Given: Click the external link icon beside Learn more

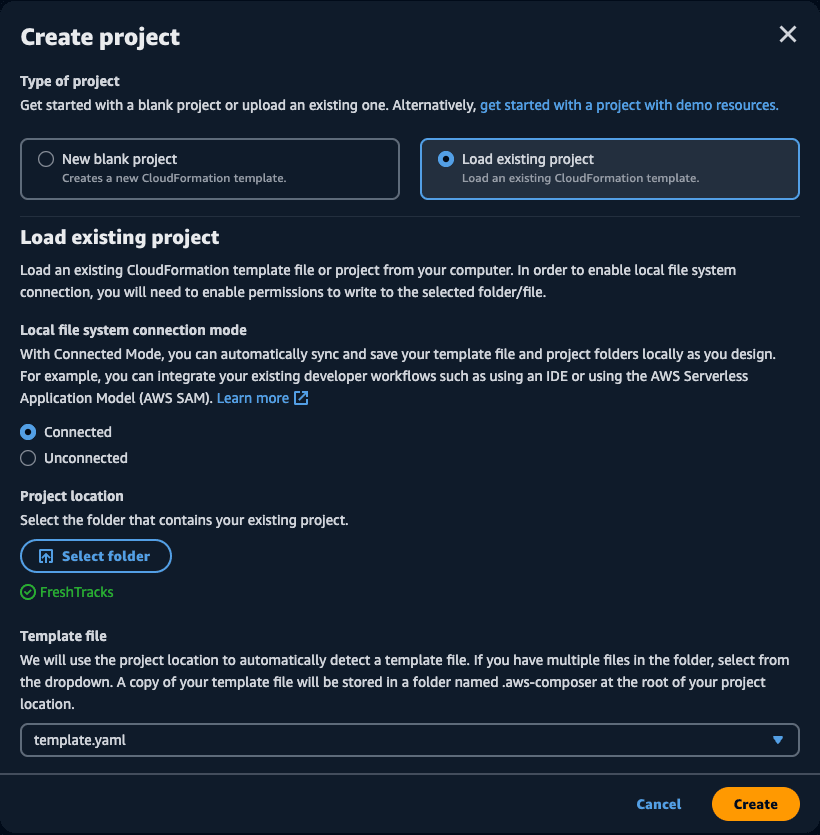Looking at the screenshot, I should pos(301,398).
